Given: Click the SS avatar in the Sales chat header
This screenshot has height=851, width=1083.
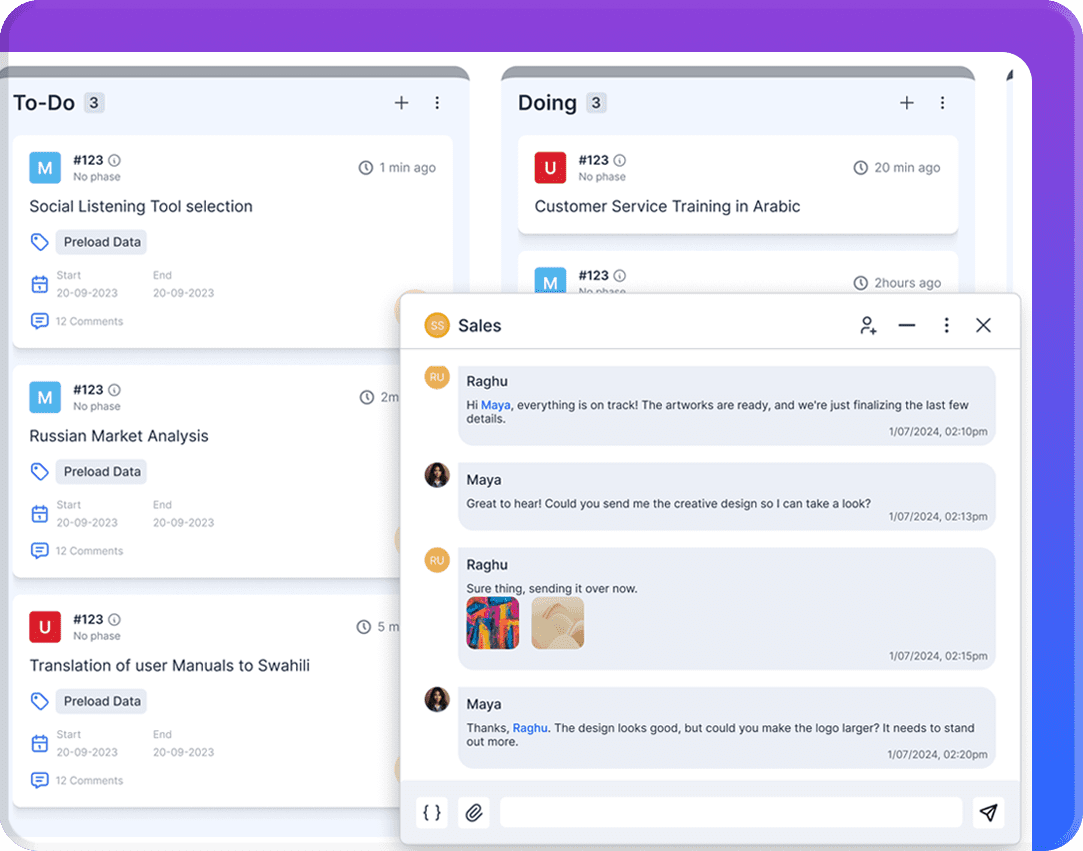Looking at the screenshot, I should click(437, 325).
